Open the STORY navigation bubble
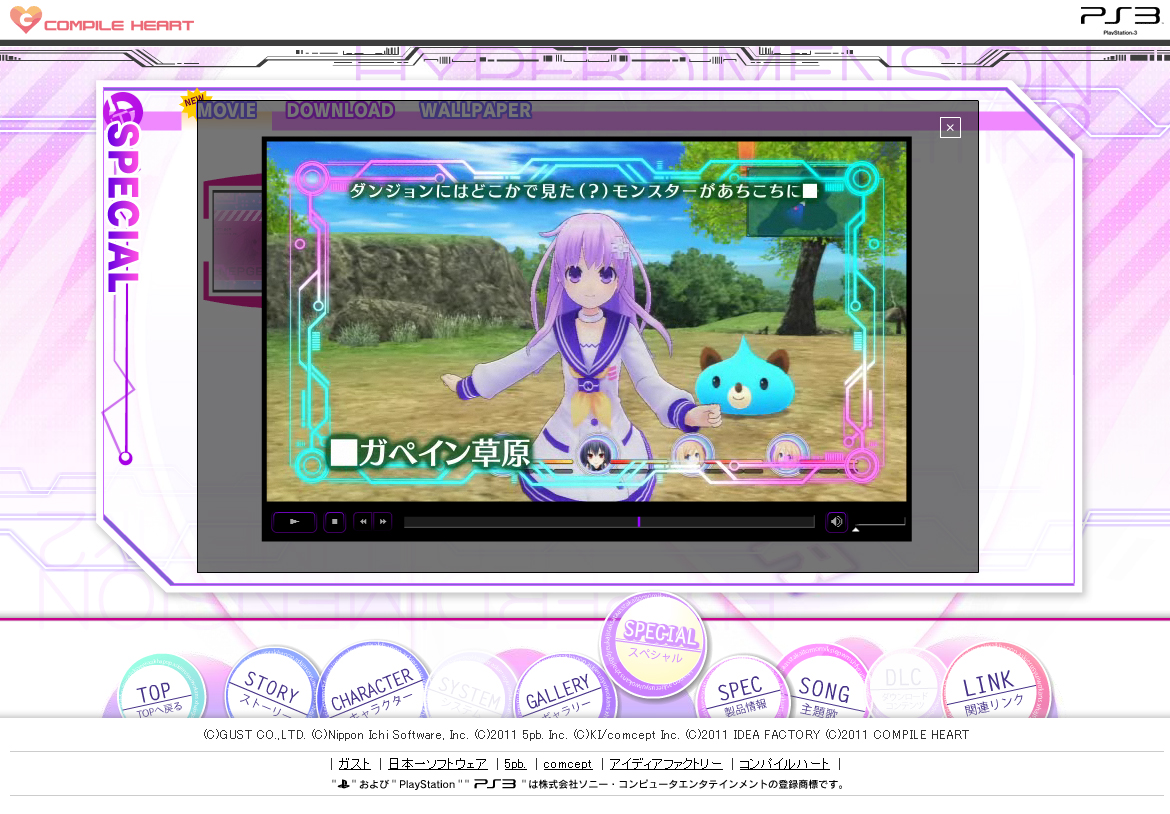 272,685
